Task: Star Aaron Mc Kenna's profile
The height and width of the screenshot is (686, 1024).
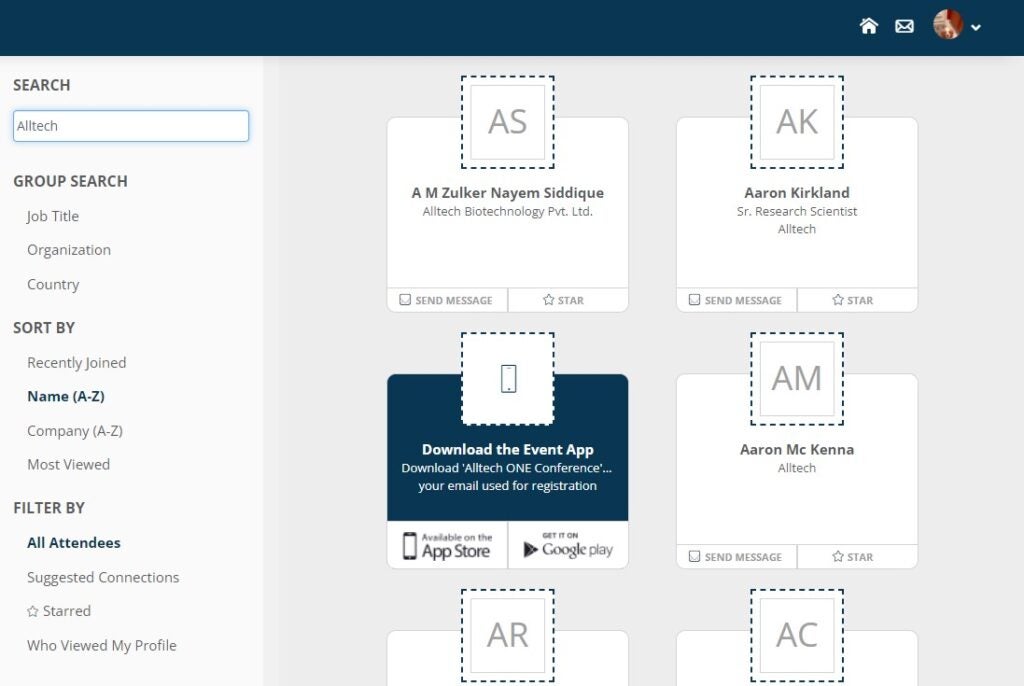Action: coord(857,557)
